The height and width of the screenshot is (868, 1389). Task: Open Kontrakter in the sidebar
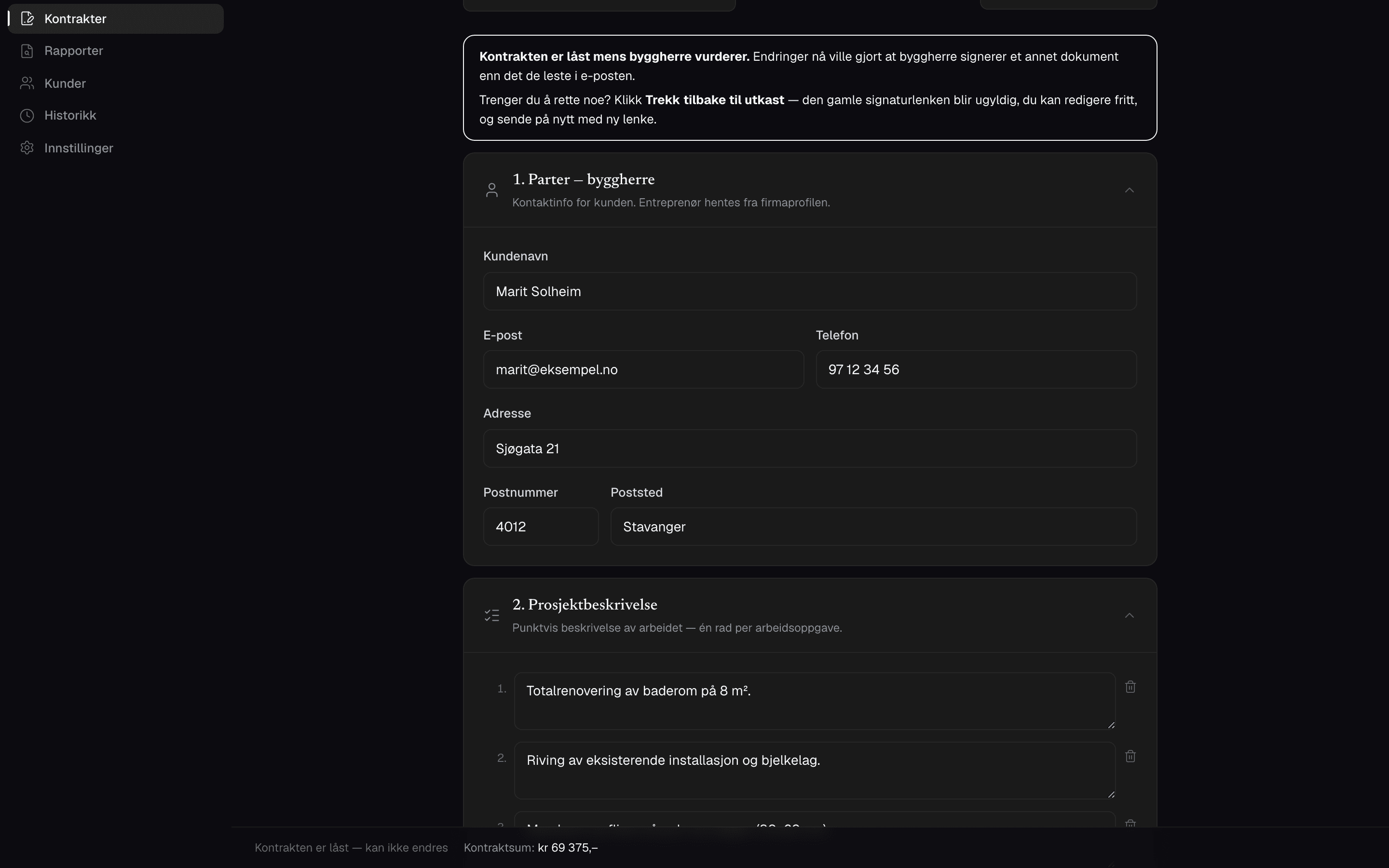point(115,19)
